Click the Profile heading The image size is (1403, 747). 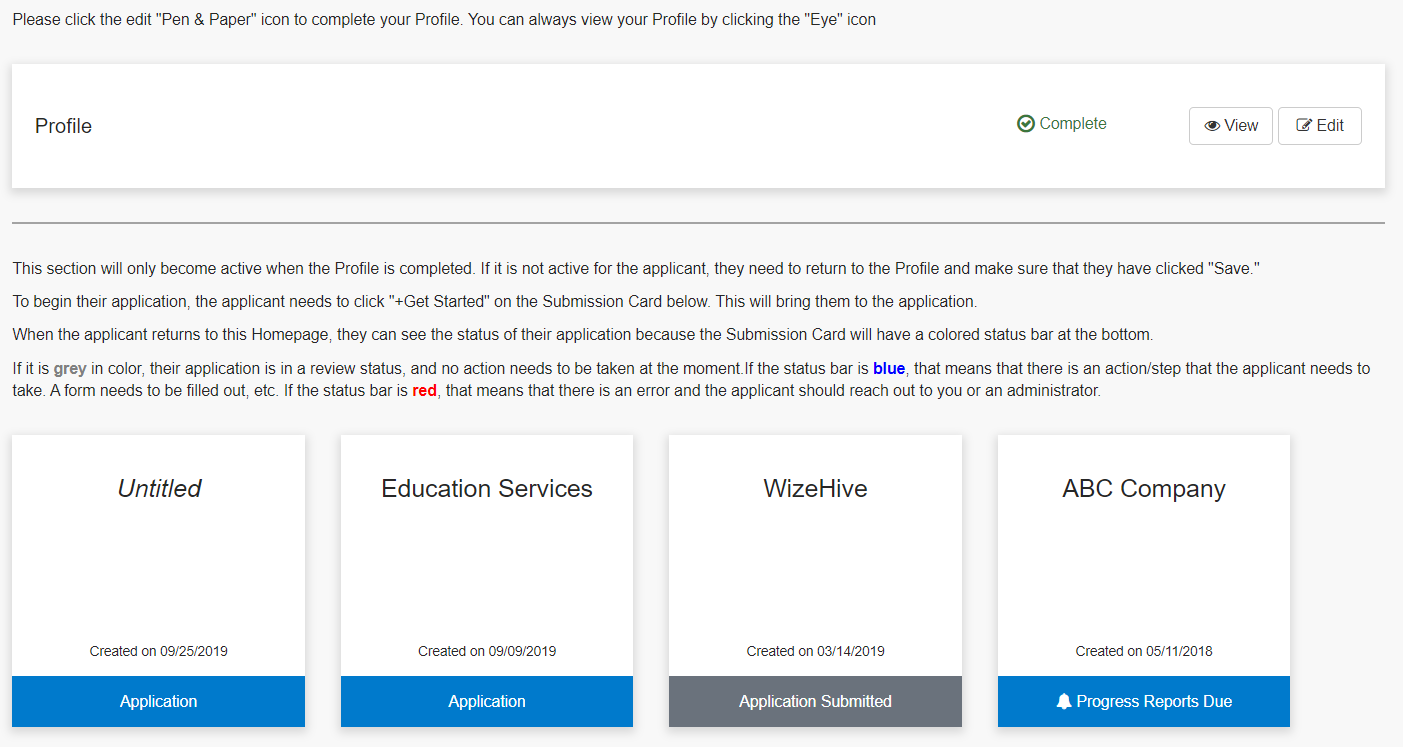63,126
